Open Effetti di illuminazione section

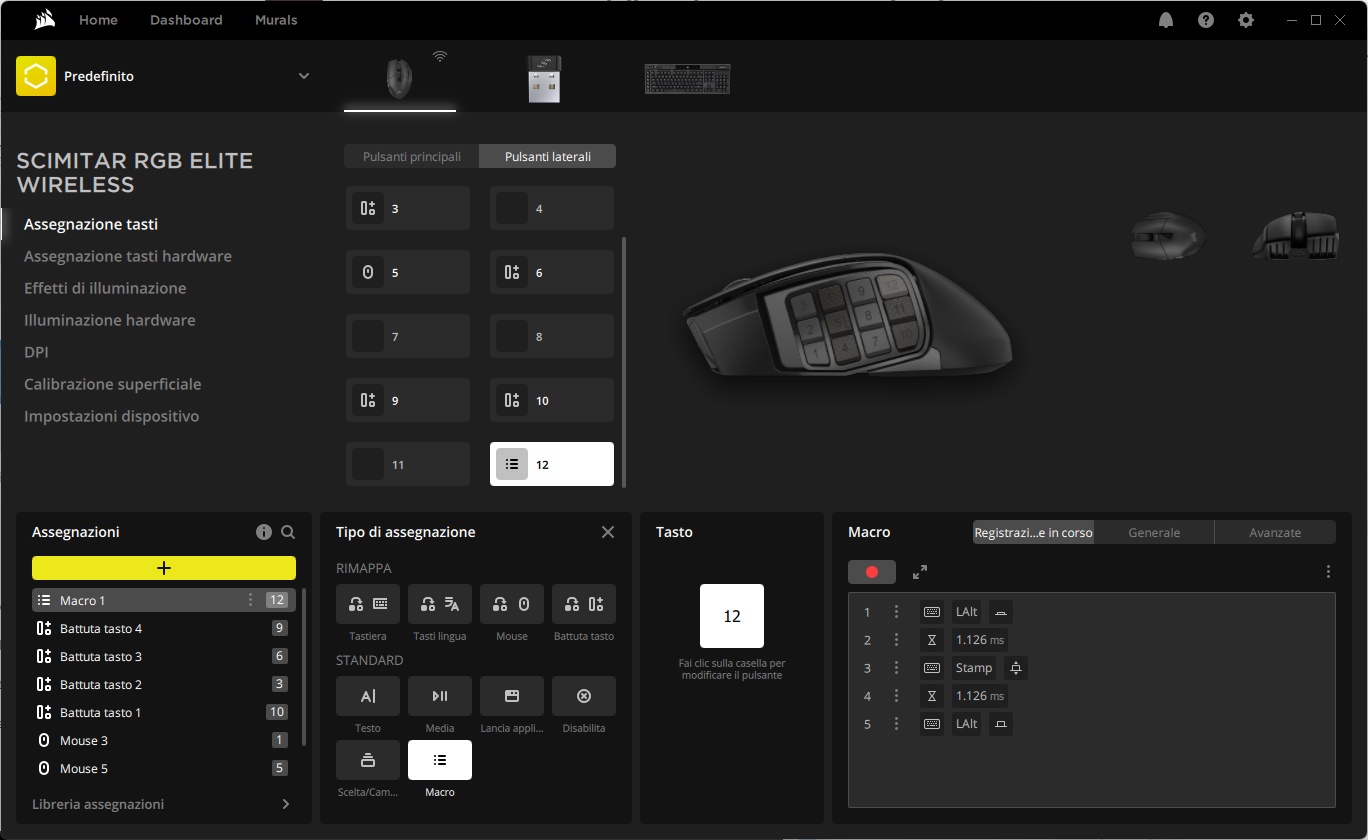coord(105,288)
